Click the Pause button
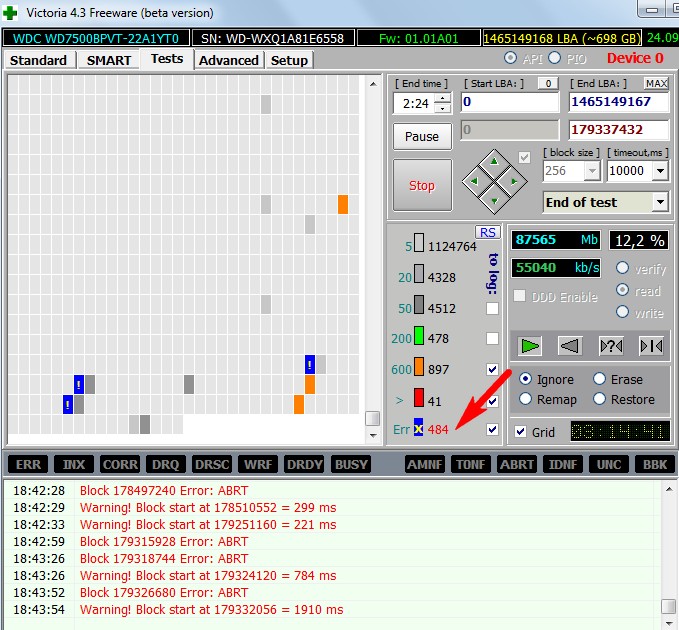 (x=422, y=137)
